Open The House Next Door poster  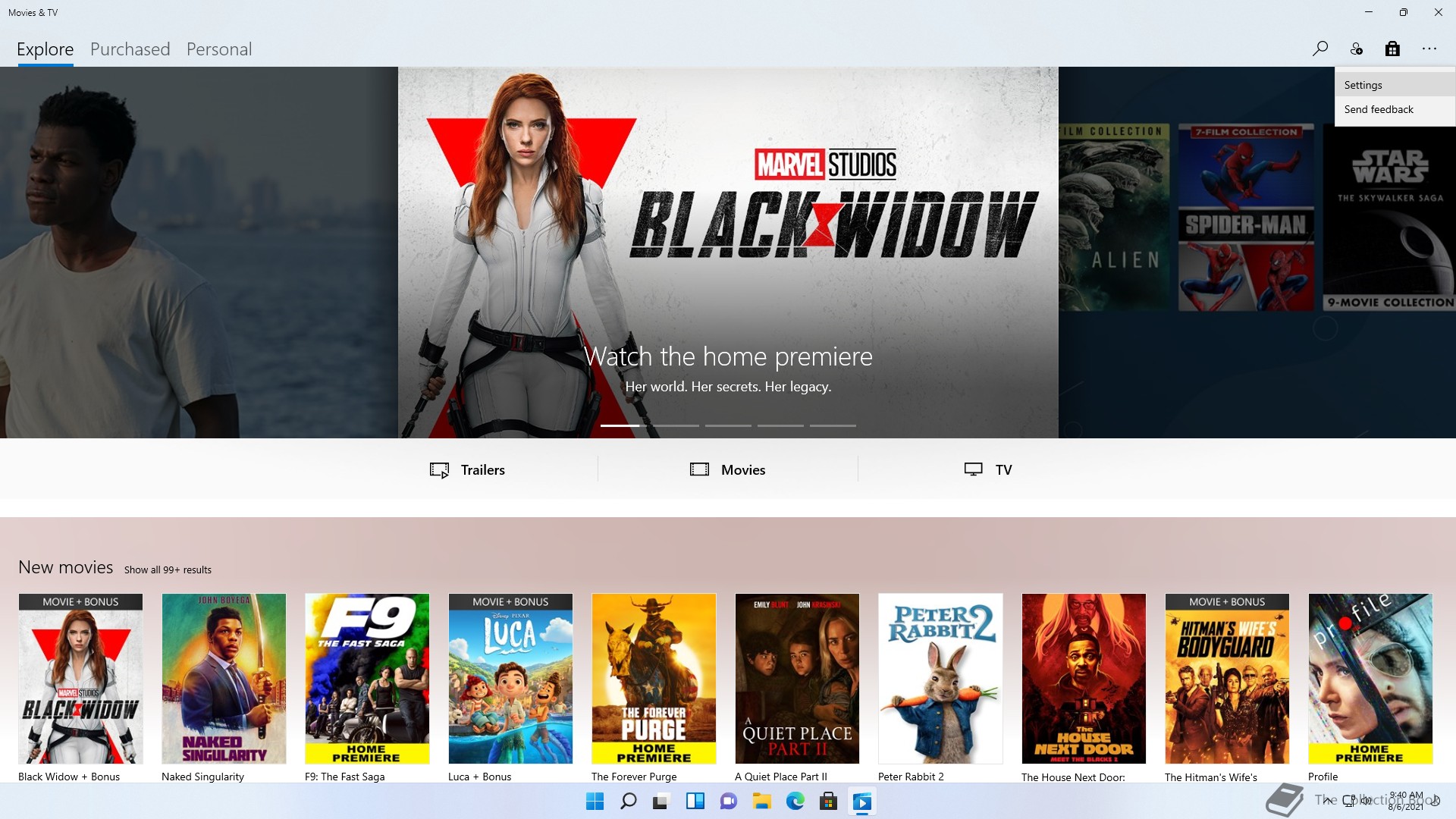tap(1084, 679)
